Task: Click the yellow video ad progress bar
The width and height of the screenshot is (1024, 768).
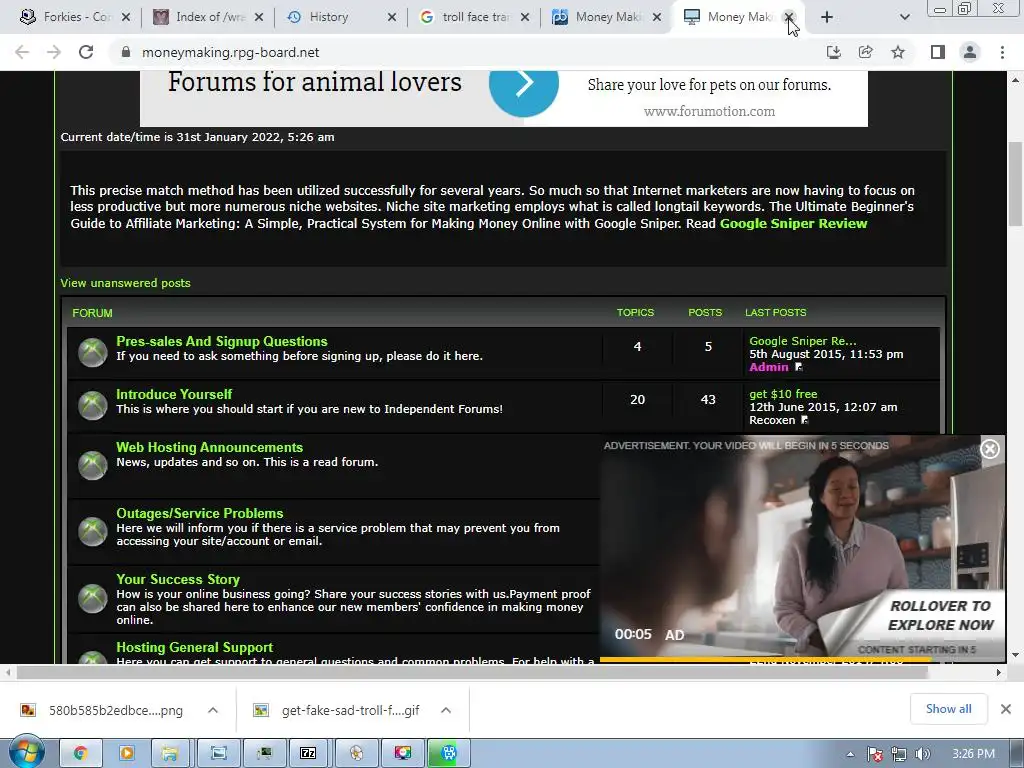Action: (765, 660)
